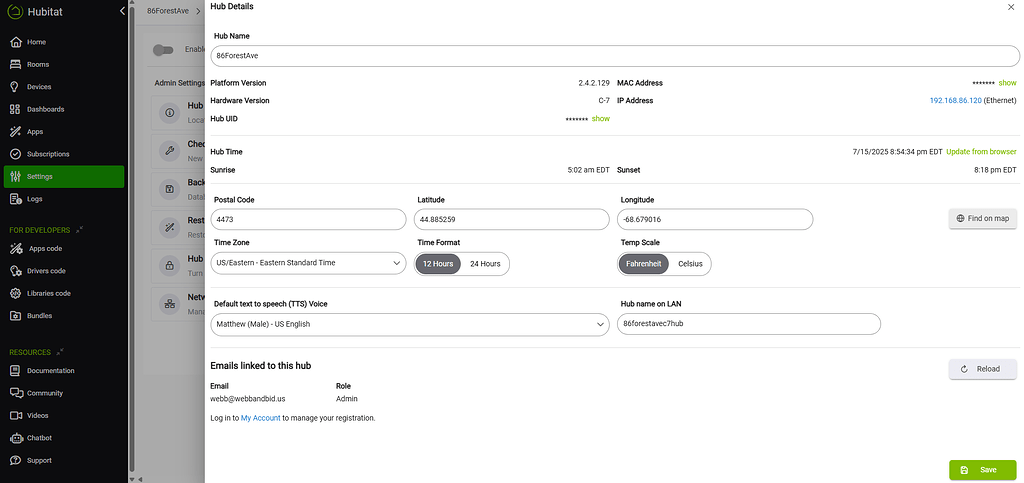Click the Apps icon in sidebar

tap(15, 131)
